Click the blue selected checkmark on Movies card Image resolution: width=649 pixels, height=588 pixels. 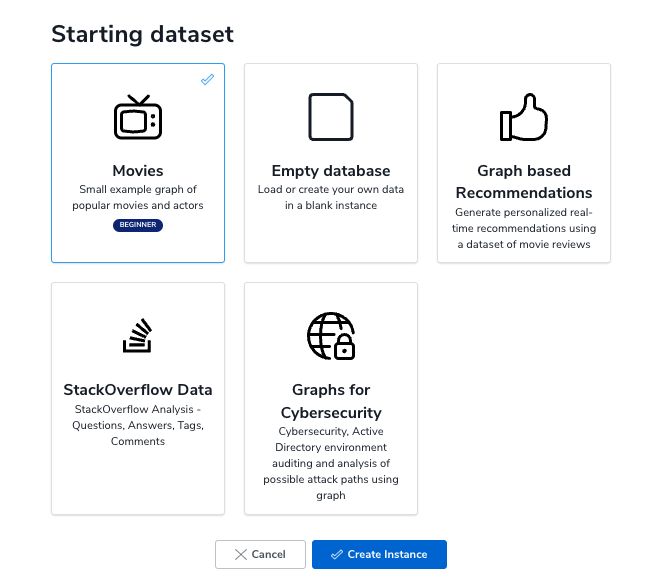click(x=207, y=79)
